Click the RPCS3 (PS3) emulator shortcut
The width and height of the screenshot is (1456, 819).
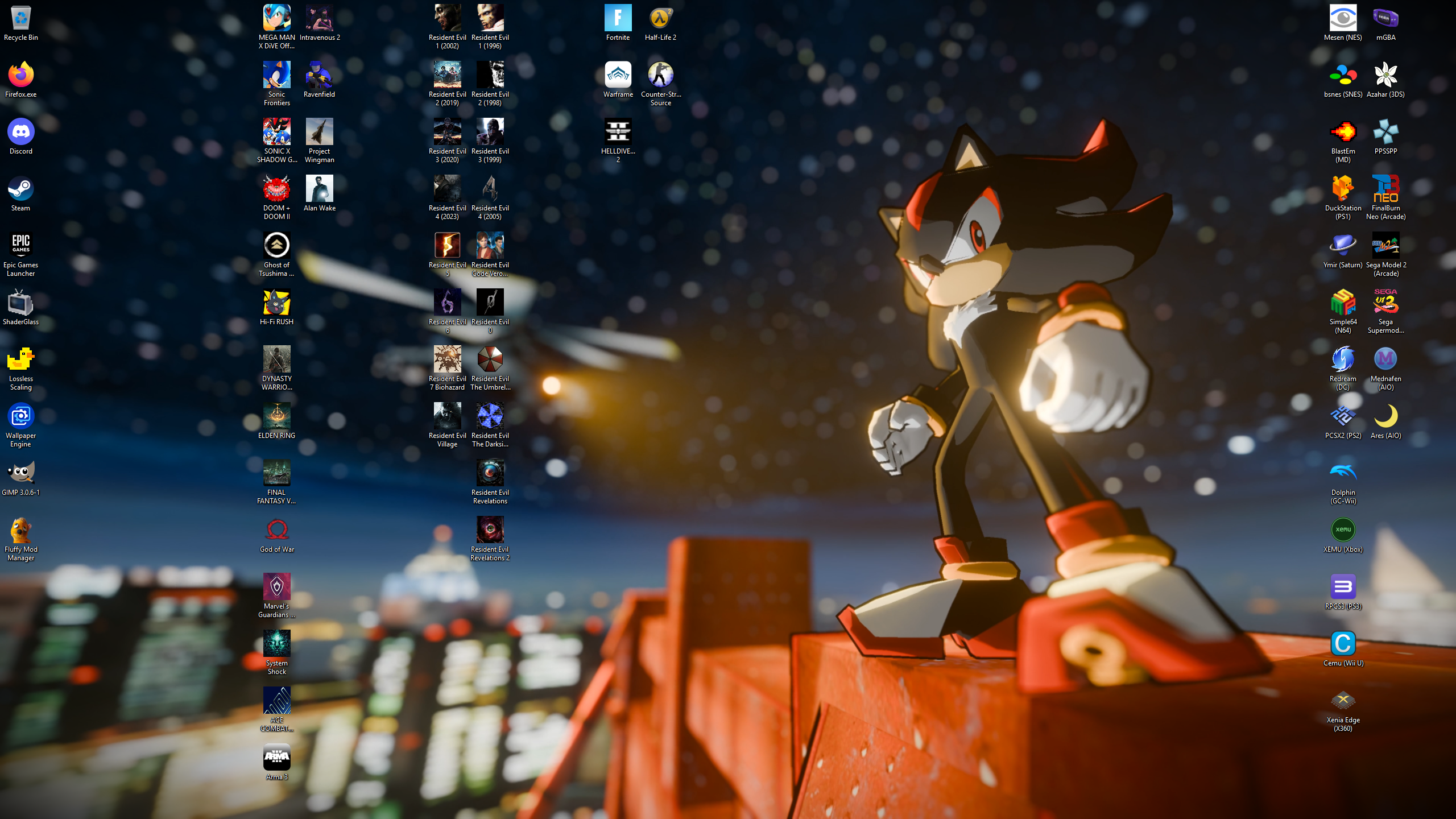(1343, 587)
